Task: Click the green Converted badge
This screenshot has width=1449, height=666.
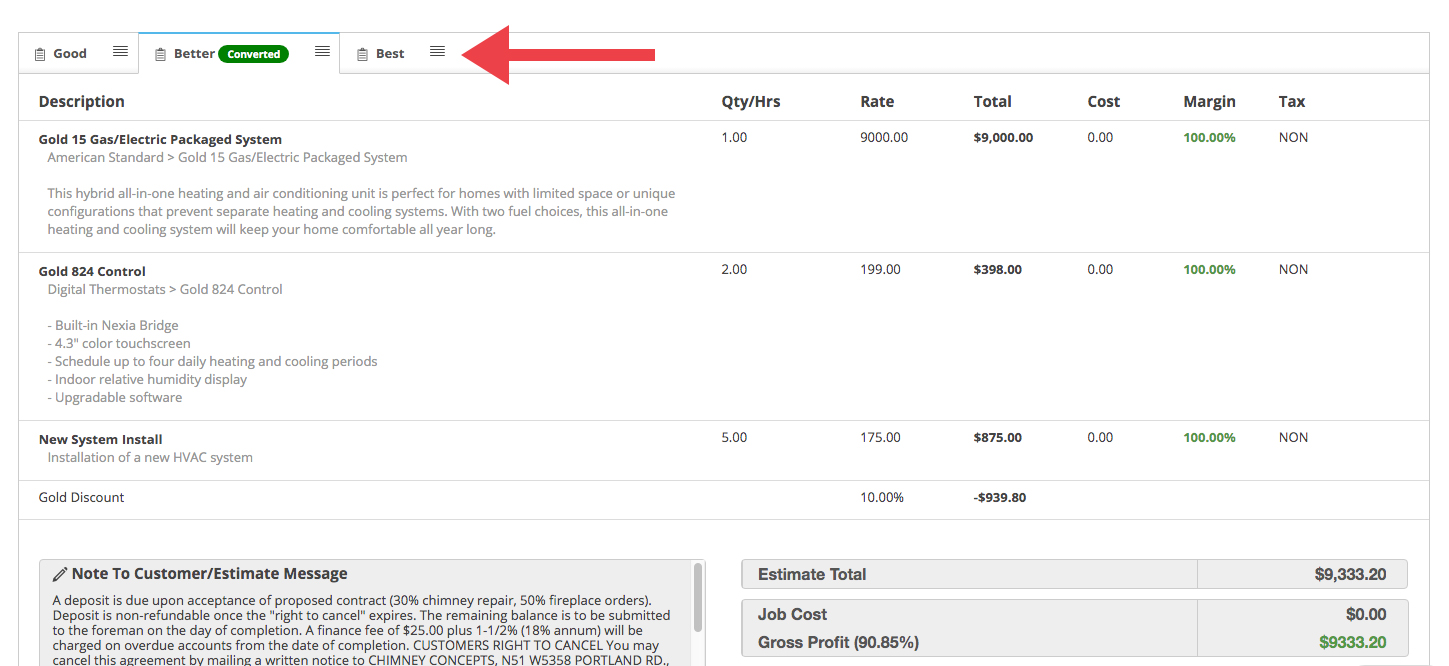Action: [x=253, y=54]
